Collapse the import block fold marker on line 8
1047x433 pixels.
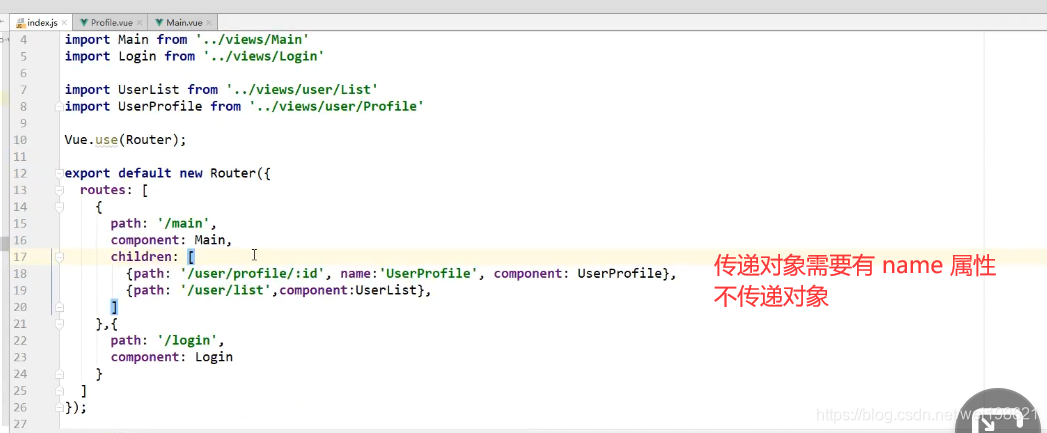coord(59,106)
